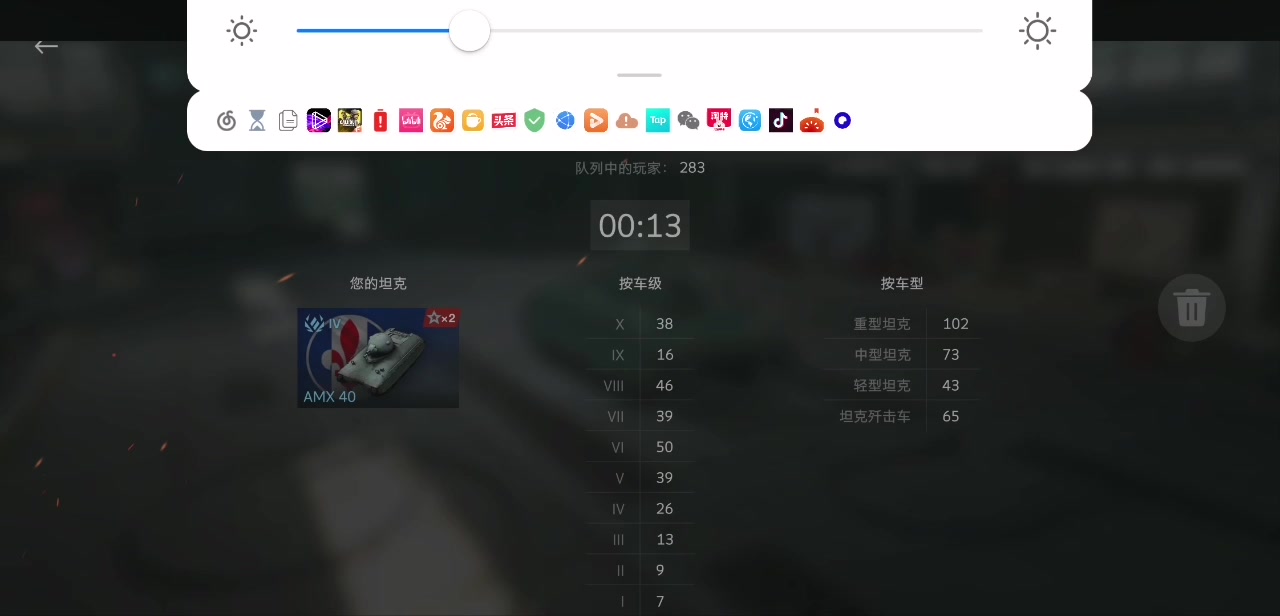Click the tier X count row
1280x616 pixels.
640,324
